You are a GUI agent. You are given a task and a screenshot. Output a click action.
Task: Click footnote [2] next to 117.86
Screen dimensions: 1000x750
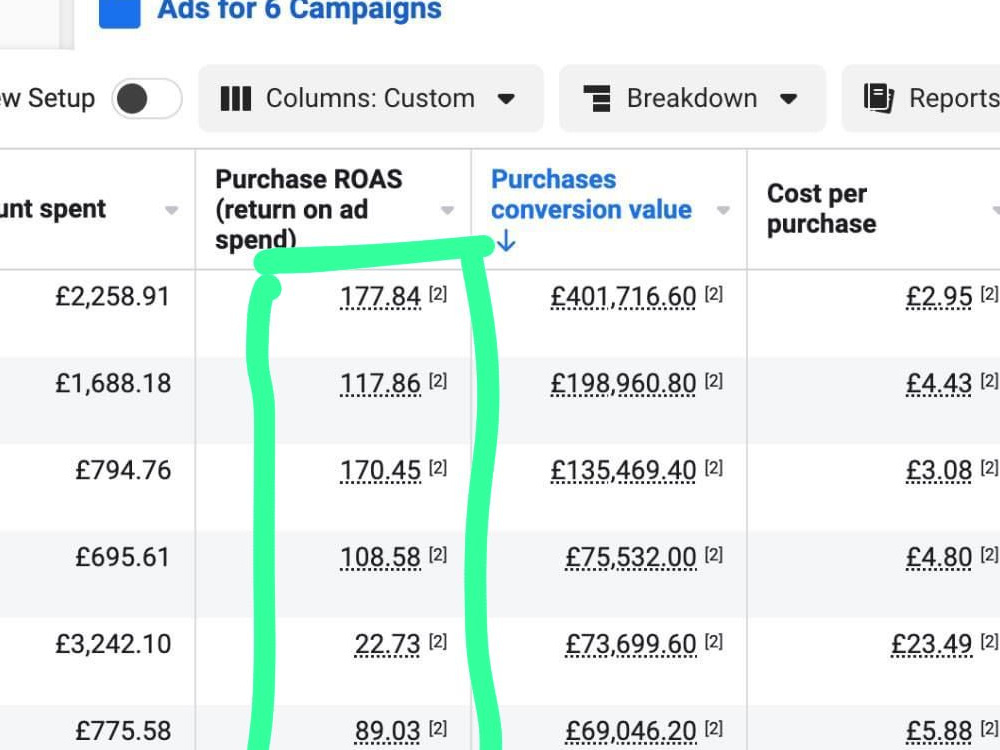click(438, 381)
